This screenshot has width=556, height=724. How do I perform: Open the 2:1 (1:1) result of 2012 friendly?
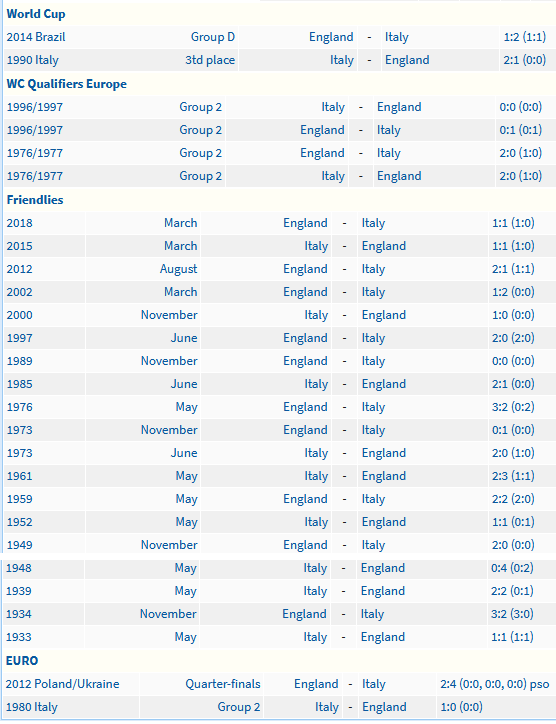coord(513,269)
